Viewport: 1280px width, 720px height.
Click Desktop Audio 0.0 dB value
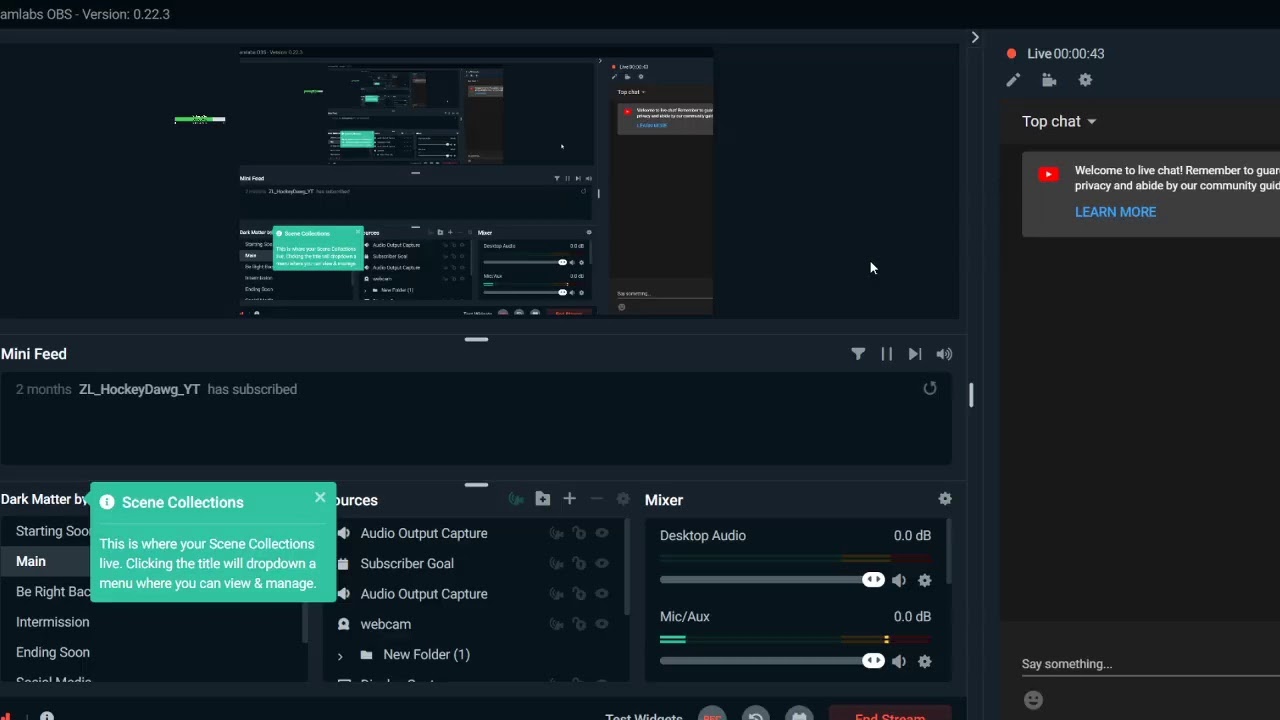click(x=912, y=536)
